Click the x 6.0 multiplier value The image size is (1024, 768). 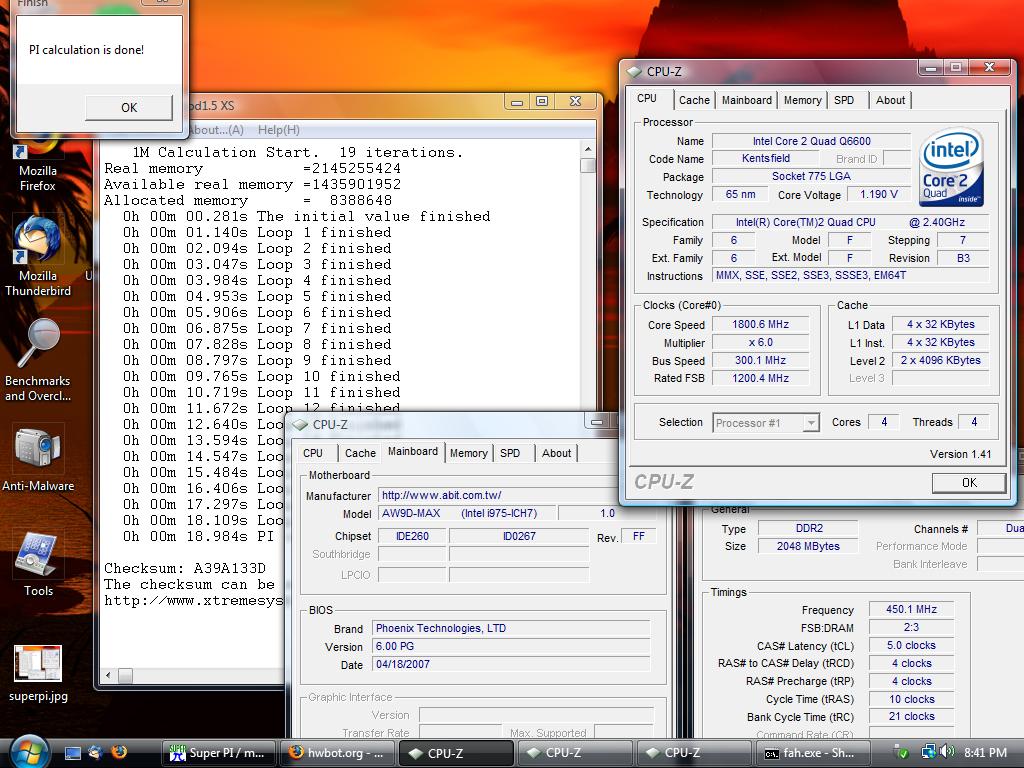[760, 343]
